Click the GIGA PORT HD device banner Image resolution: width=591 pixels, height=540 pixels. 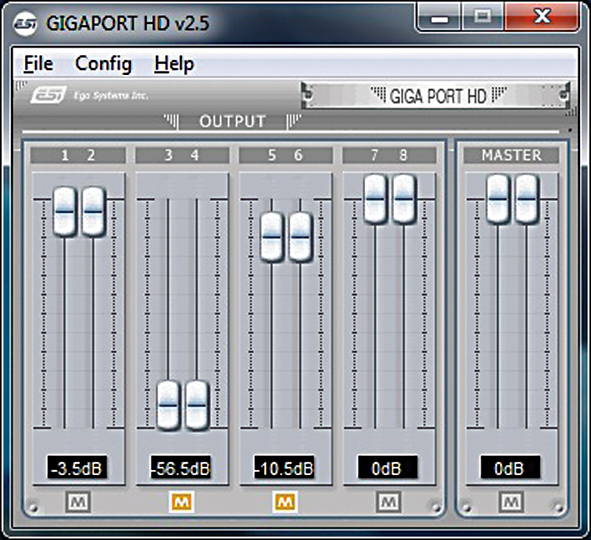point(436,95)
